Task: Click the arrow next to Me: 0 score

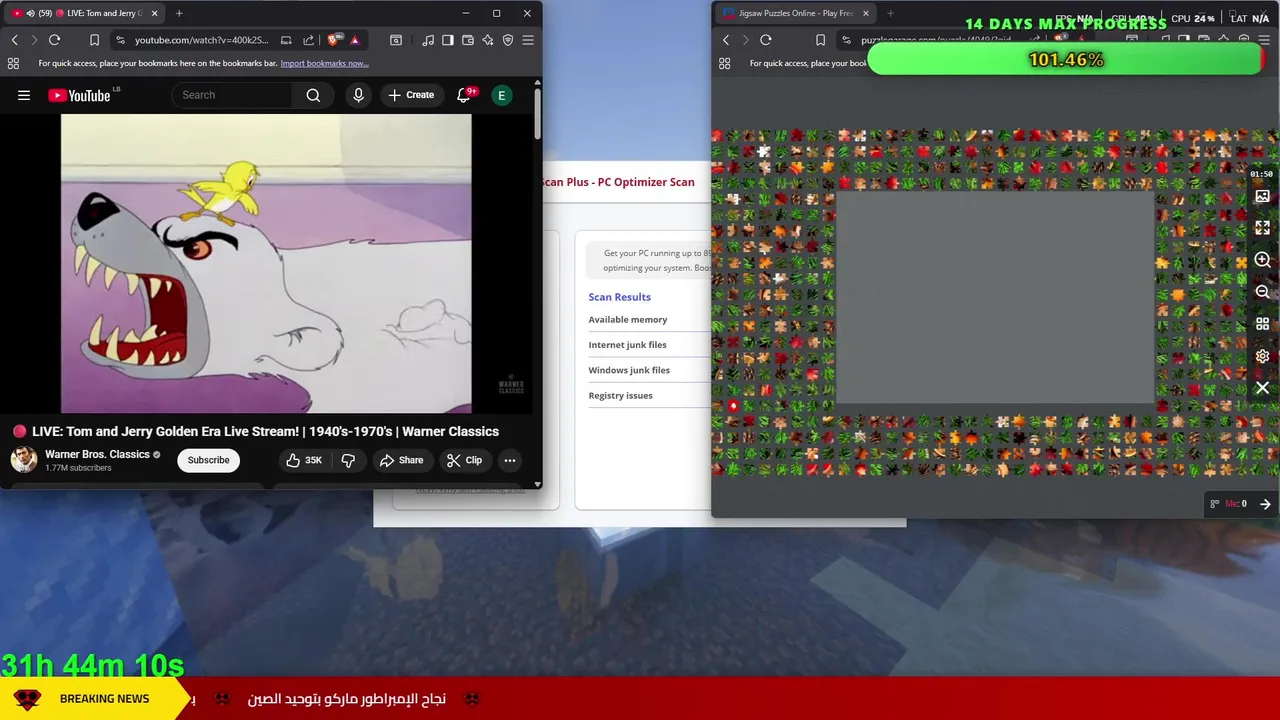Action: (x=1265, y=504)
